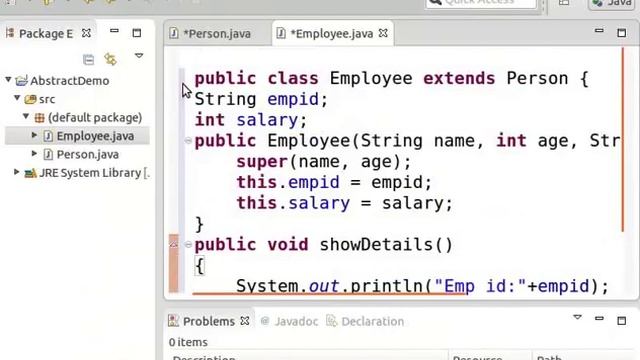Viewport: 640px width, 360px height.
Task: Click the Open Perspective icon
Action: click(x=564, y=3)
